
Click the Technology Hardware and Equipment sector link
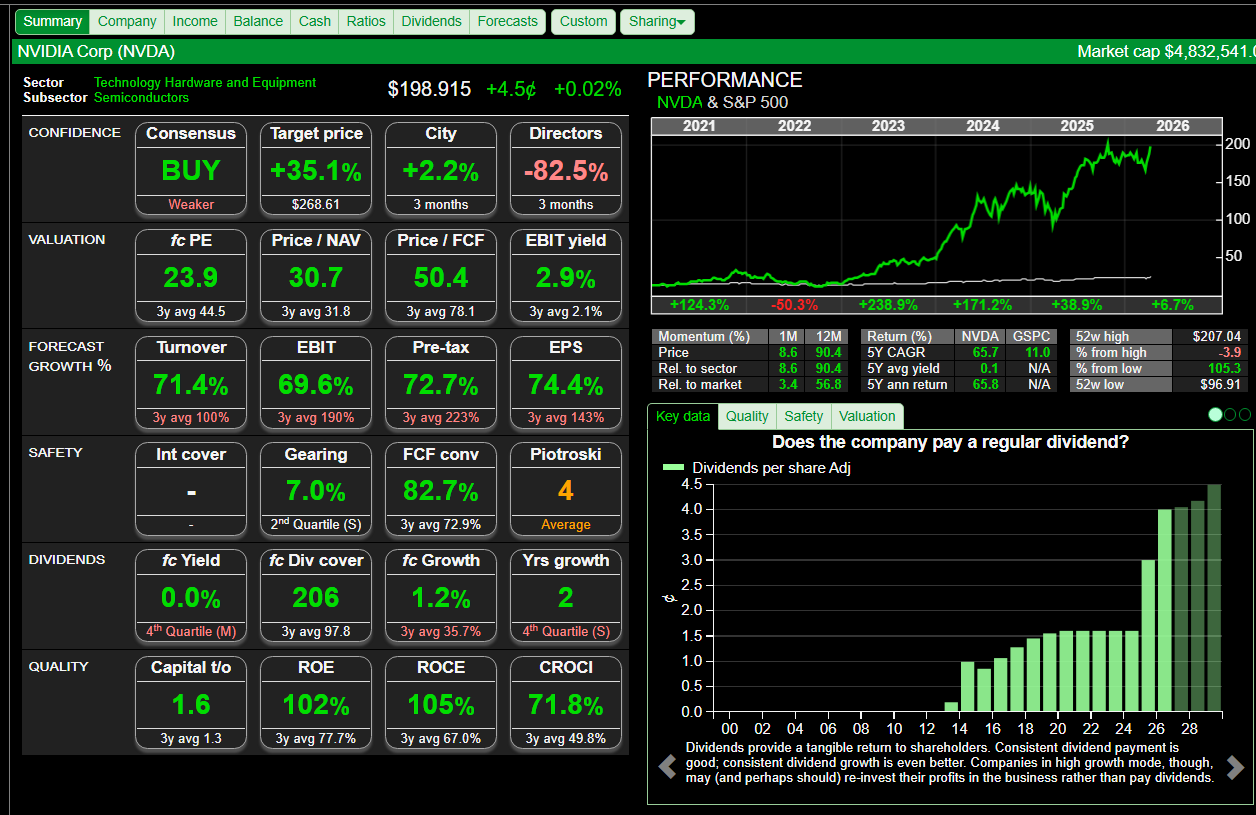point(205,83)
